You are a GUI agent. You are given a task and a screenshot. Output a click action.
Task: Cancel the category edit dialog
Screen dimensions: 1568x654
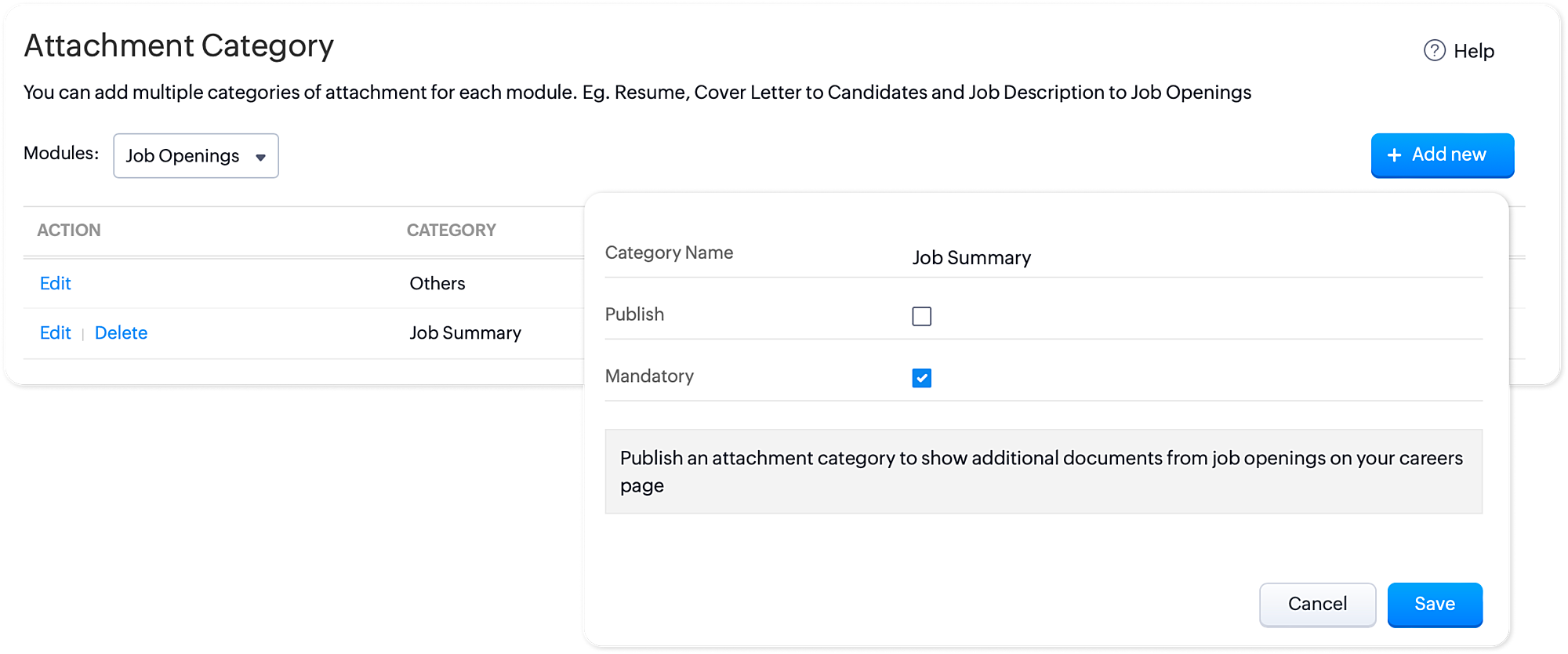click(1317, 604)
